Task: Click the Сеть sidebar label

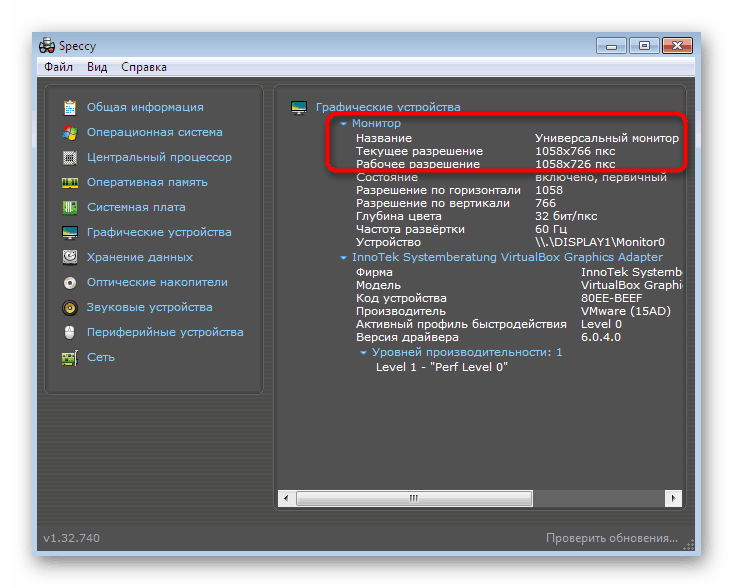Action: 101,357
